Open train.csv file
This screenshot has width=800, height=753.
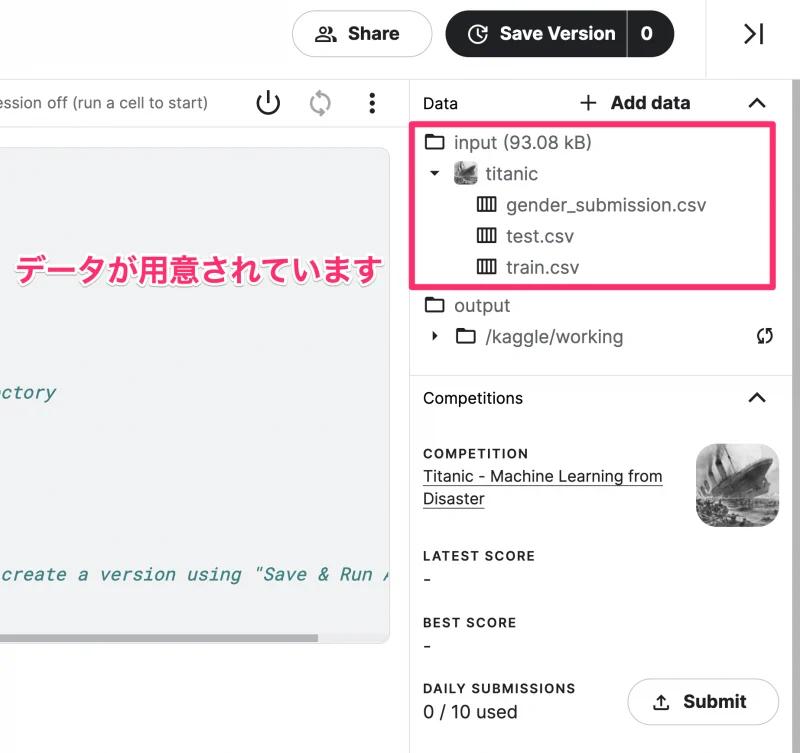(542, 268)
